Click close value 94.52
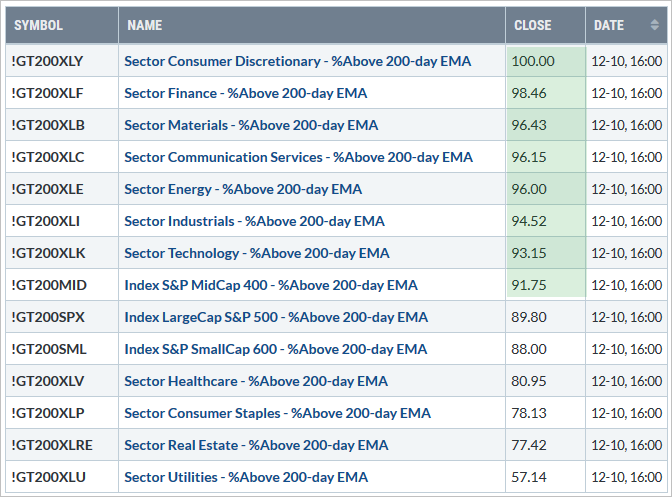The width and height of the screenshot is (672, 497). [x=529, y=221]
